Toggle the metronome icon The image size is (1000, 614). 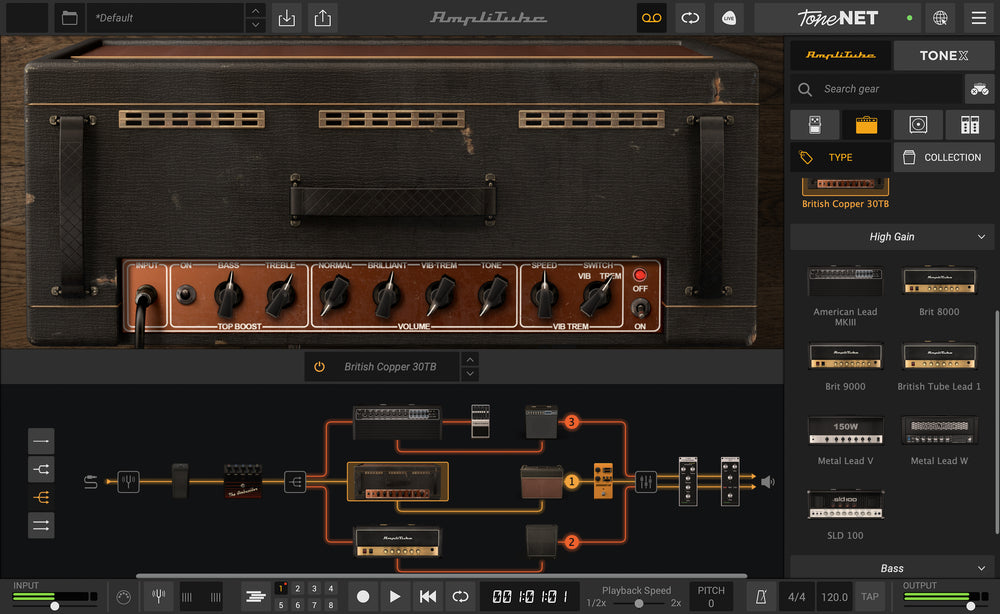(x=761, y=597)
